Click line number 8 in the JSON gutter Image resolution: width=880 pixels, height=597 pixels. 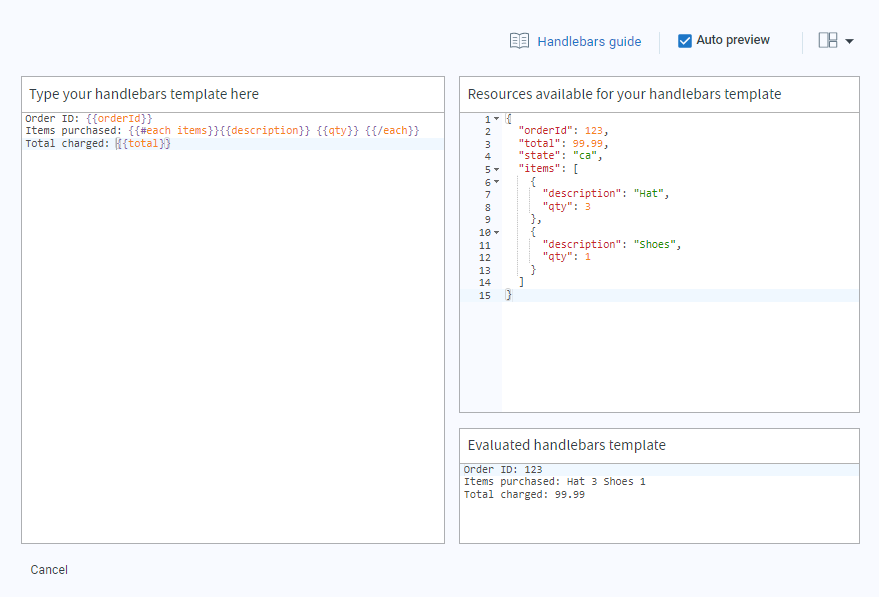click(x=488, y=208)
